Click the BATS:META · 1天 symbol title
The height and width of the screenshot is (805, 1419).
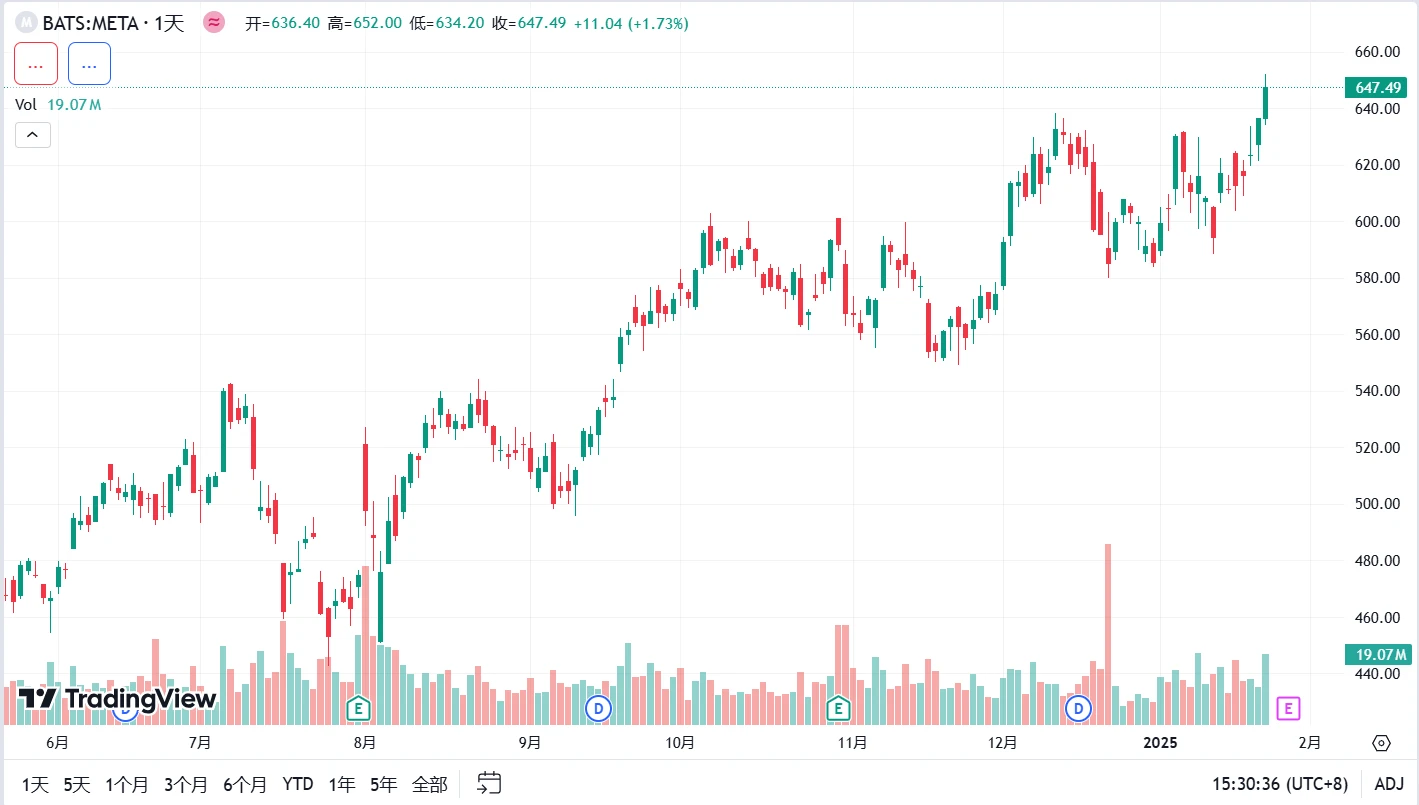pyautogui.click(x=113, y=22)
